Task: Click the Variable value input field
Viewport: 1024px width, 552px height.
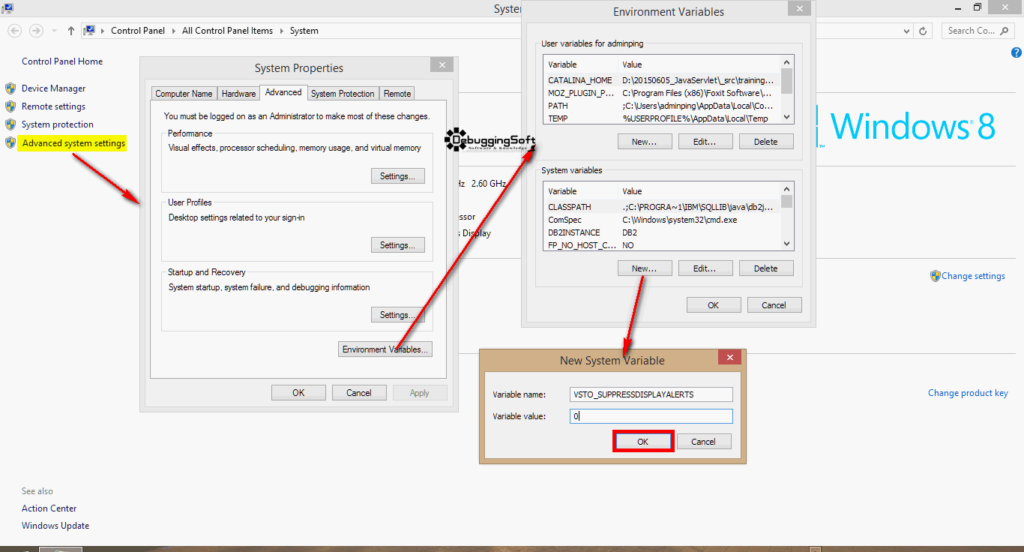Action: click(x=651, y=416)
